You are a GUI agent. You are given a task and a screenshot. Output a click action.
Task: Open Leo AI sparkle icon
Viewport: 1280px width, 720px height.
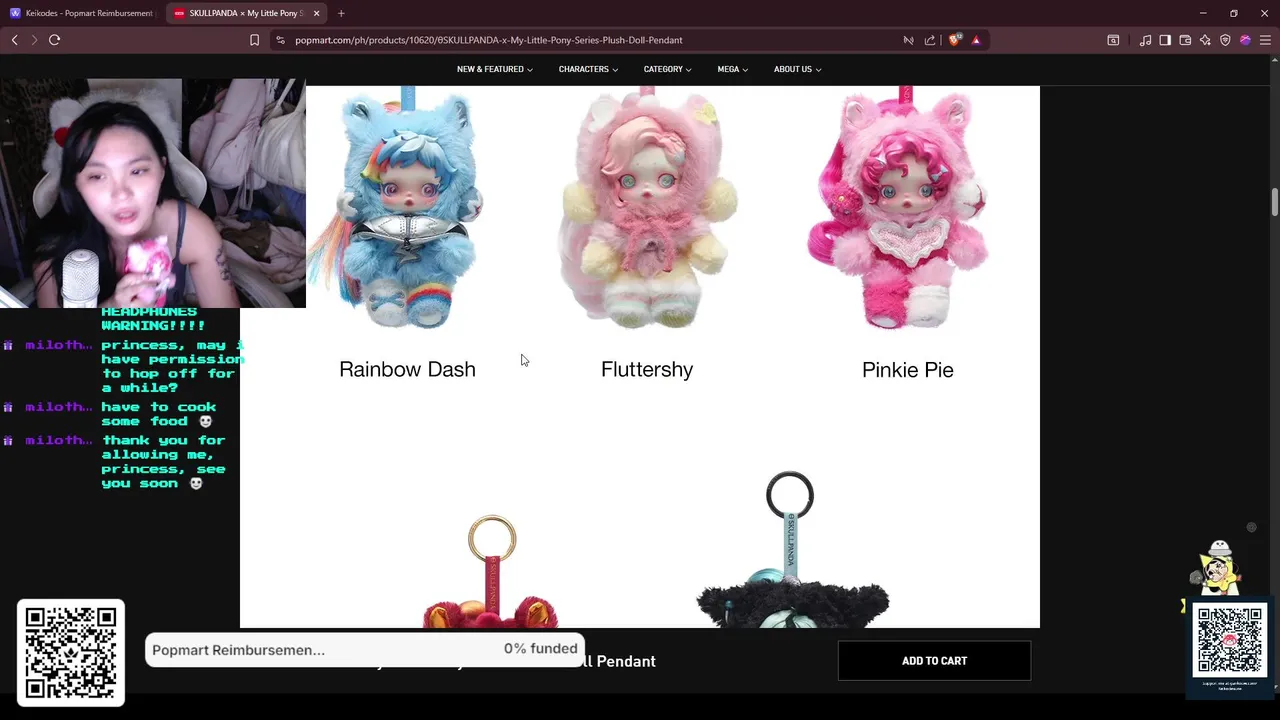tap(1205, 40)
